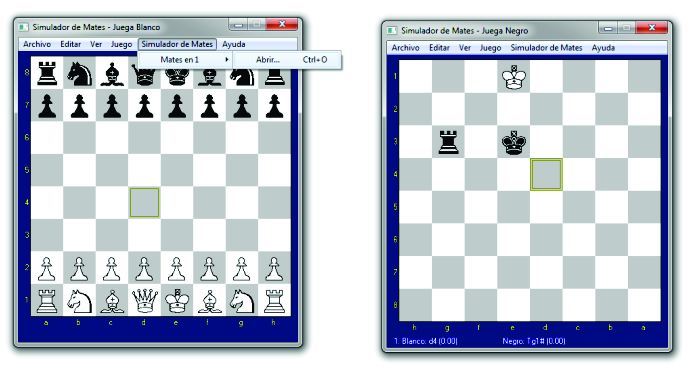The image size is (697, 377).
Task: Click the black pawn on d7
Action: click(144, 106)
